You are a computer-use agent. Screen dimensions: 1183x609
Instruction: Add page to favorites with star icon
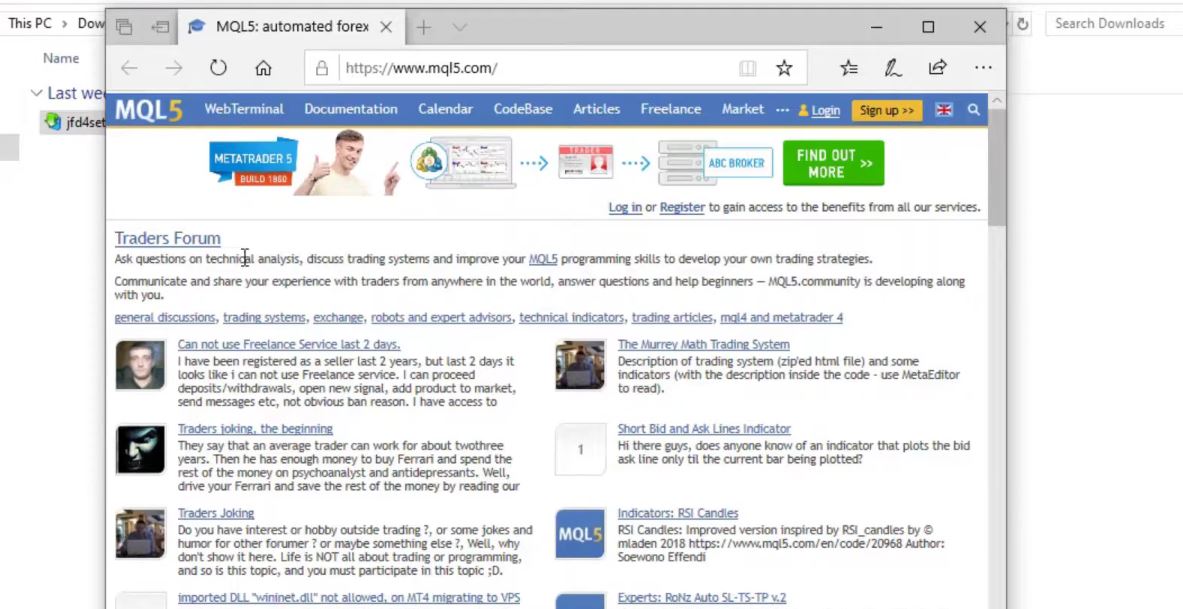784,68
